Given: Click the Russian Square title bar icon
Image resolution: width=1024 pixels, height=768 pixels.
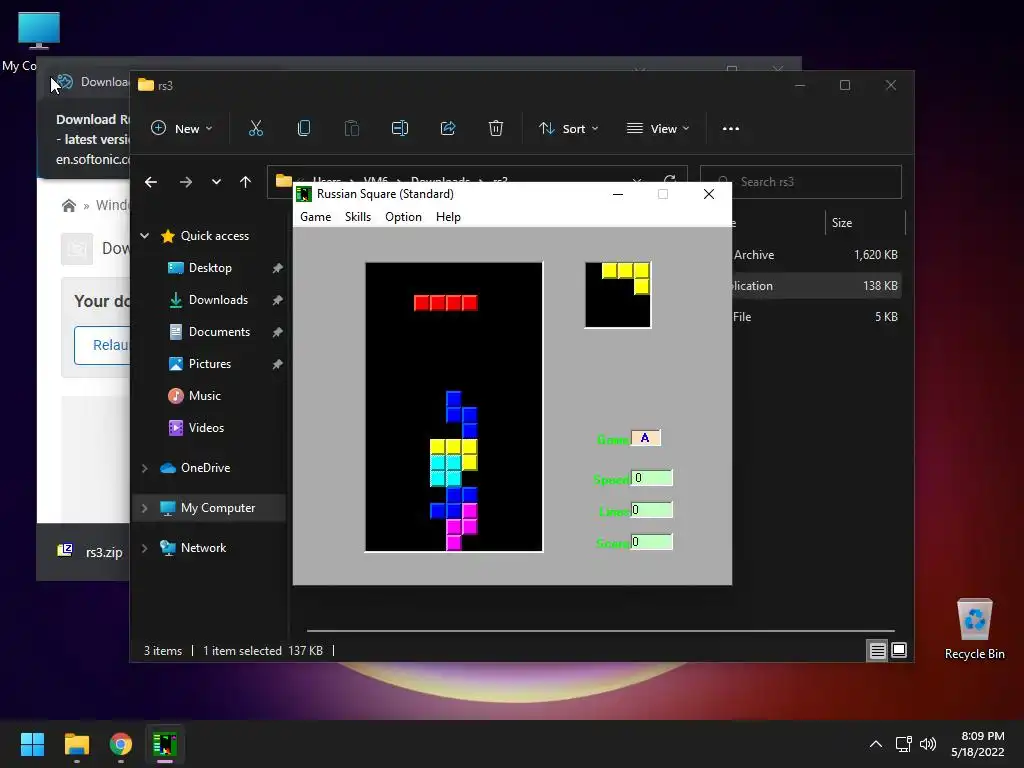Looking at the screenshot, I should [x=304, y=194].
